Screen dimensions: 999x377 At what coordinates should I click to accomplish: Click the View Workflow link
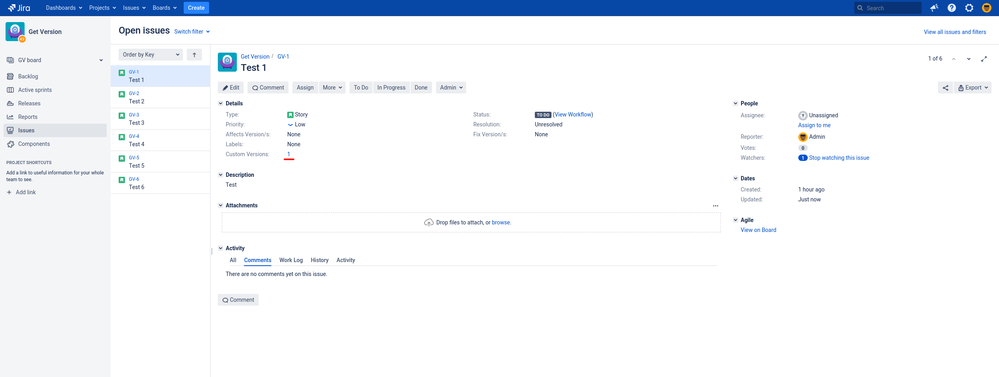573,115
